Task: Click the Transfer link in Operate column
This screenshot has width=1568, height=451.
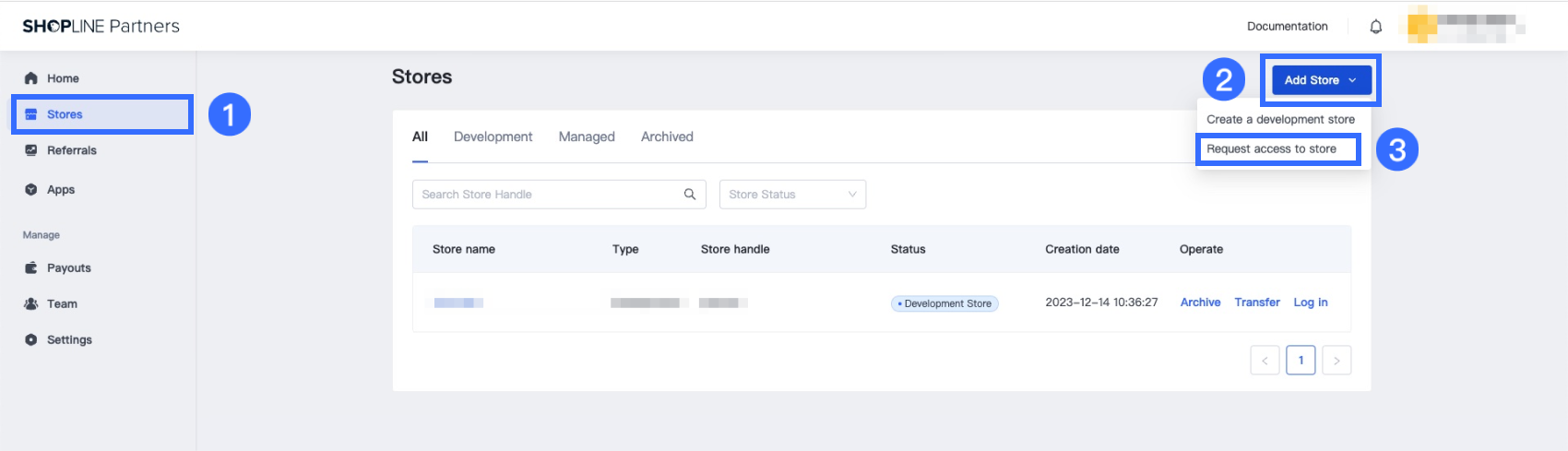Action: click(x=1257, y=303)
